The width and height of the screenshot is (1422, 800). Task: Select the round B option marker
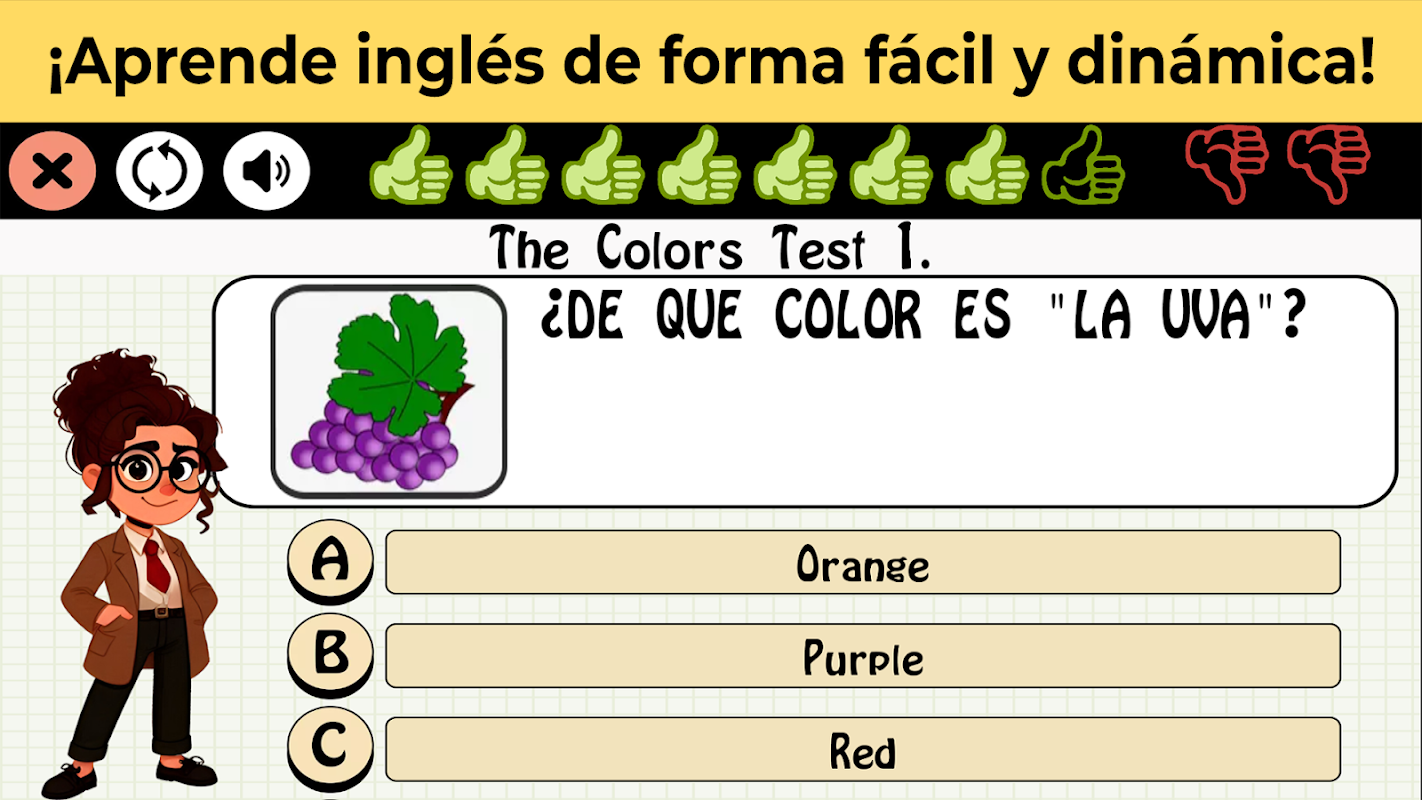pos(330,655)
